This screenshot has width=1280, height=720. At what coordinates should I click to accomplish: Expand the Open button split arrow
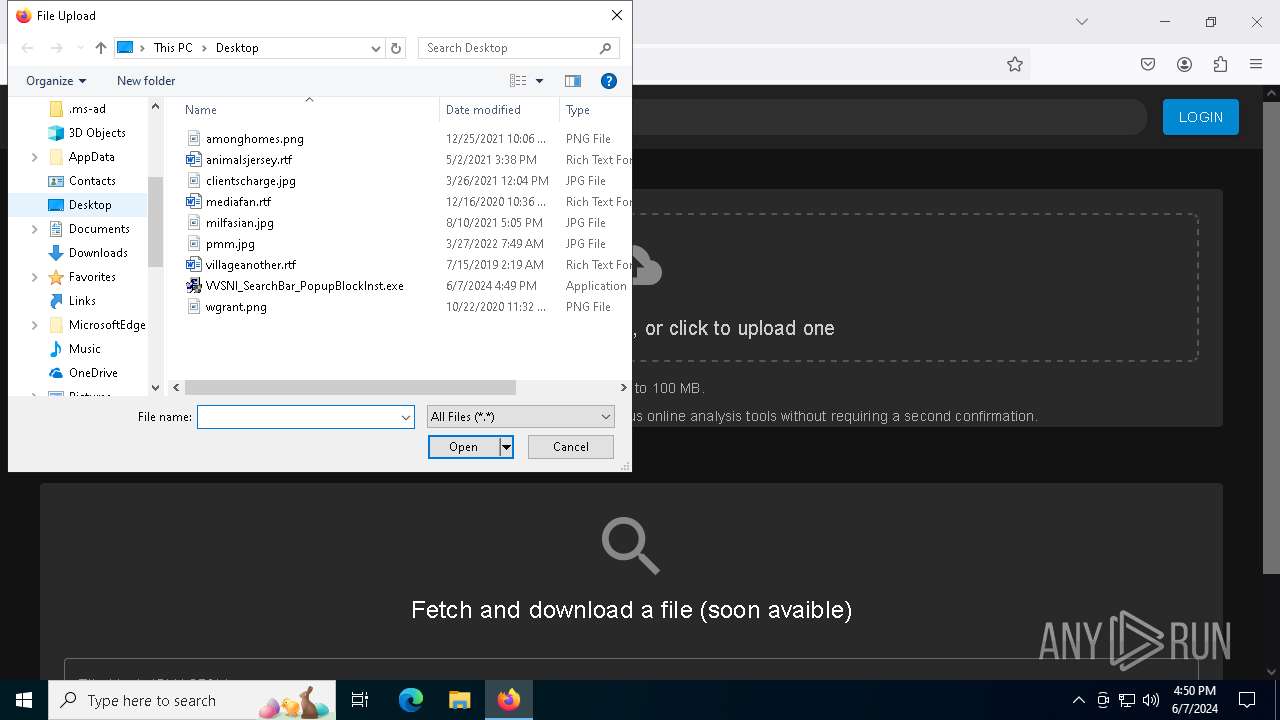[x=507, y=447]
